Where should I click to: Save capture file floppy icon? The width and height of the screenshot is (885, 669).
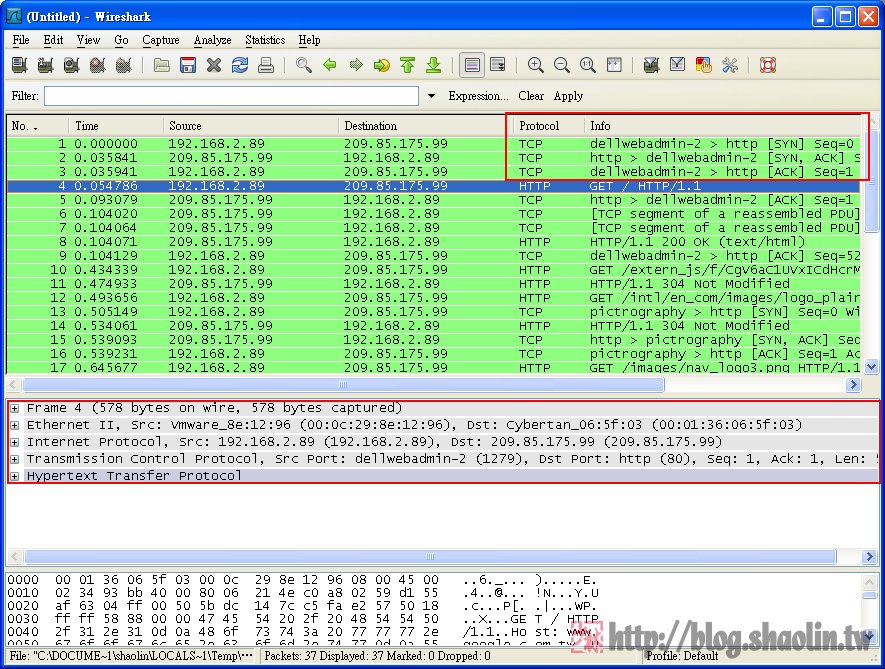[x=188, y=65]
